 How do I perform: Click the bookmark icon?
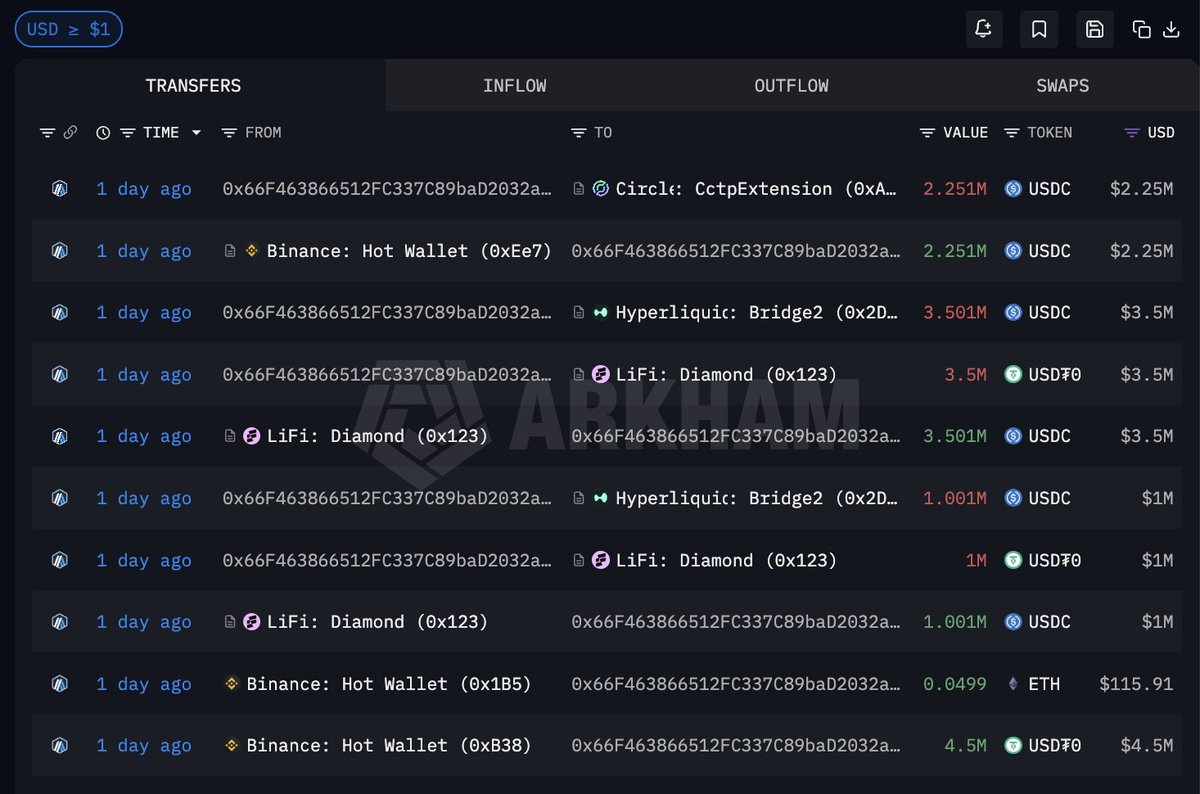pos(1039,29)
